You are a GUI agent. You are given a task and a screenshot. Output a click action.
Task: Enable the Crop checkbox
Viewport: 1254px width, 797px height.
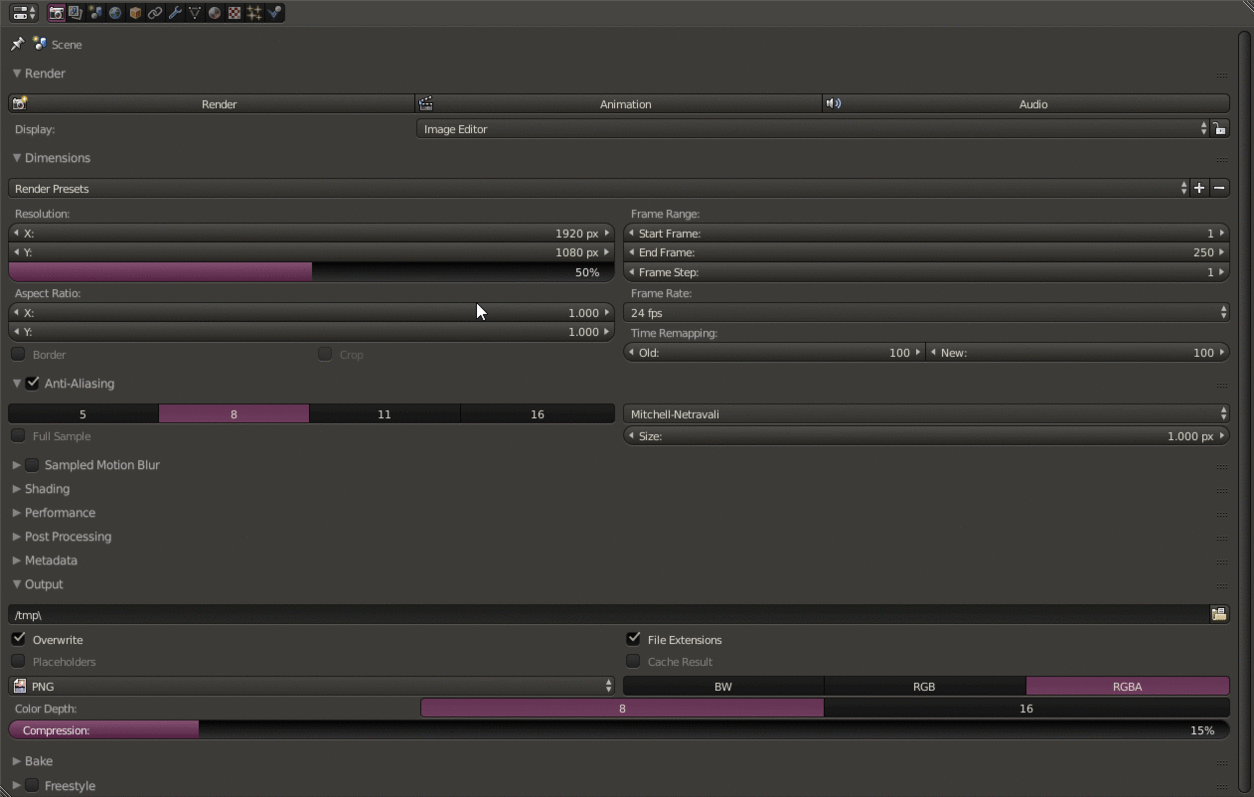[x=324, y=354]
